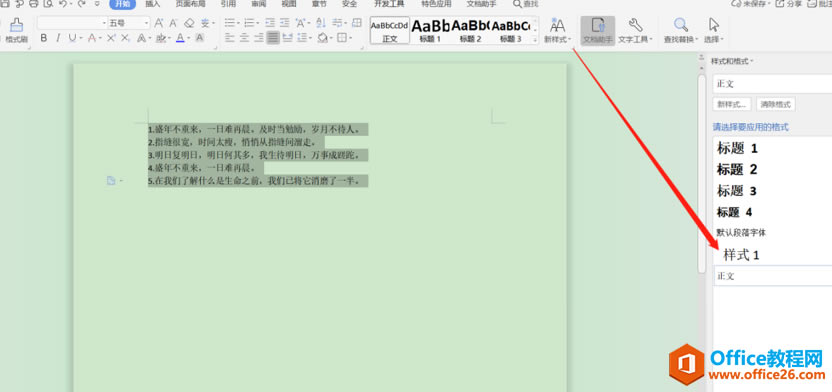Click the clear formatting eraser icon
Viewport: 832px width, 392px height.
[189, 23]
